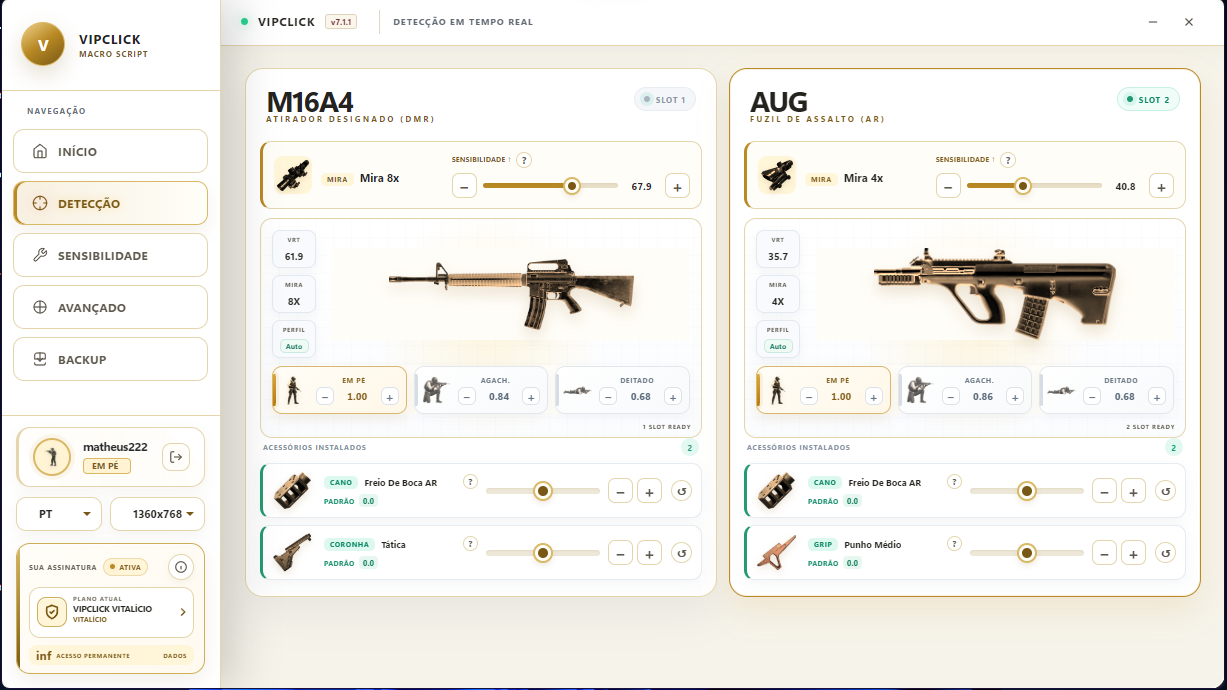Screen dimensions: 1227x690
Task: Reset AUG Freio De Boca AR value
Action: (1166, 491)
